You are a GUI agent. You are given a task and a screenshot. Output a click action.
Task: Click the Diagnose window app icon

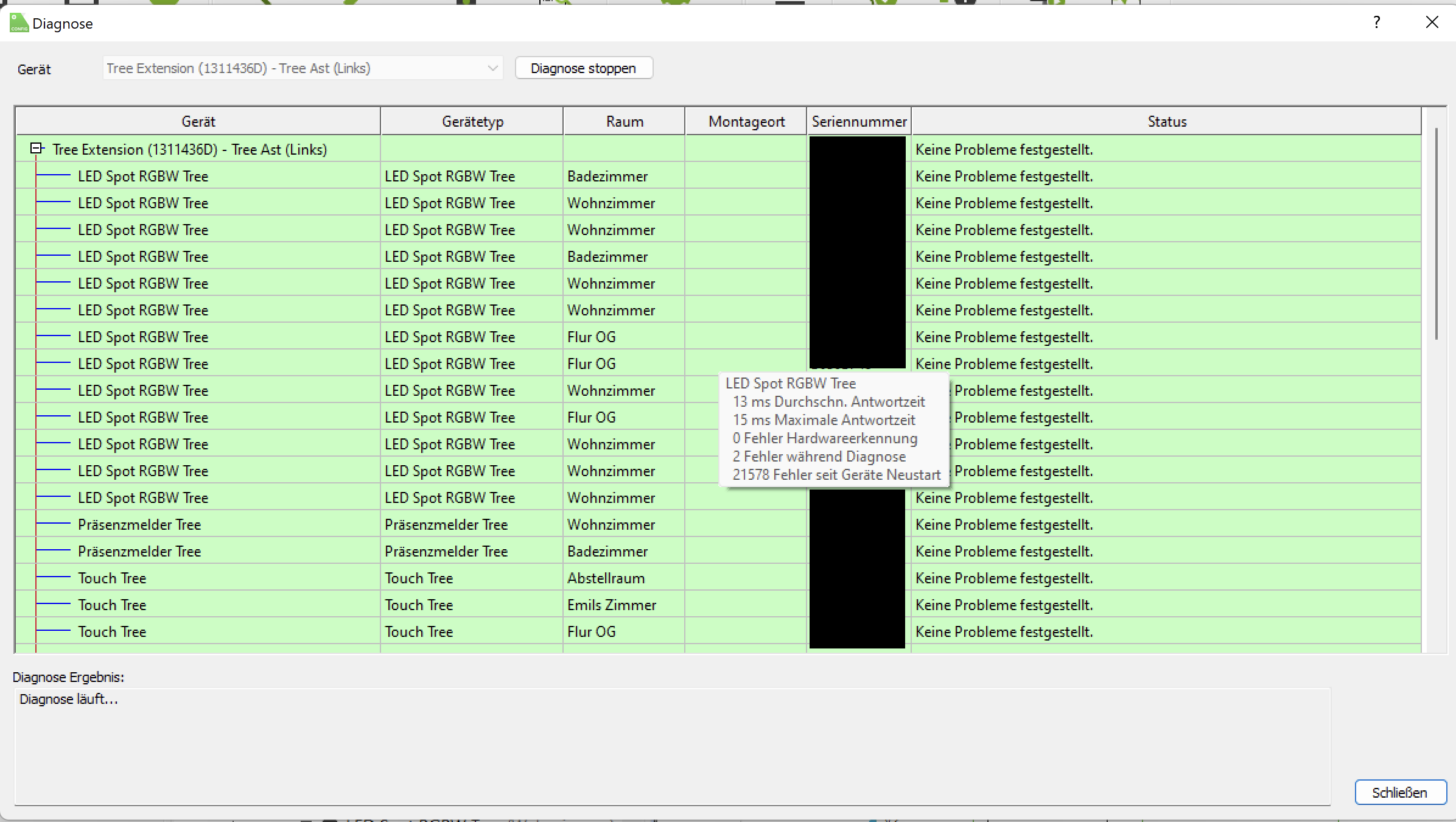pos(19,23)
